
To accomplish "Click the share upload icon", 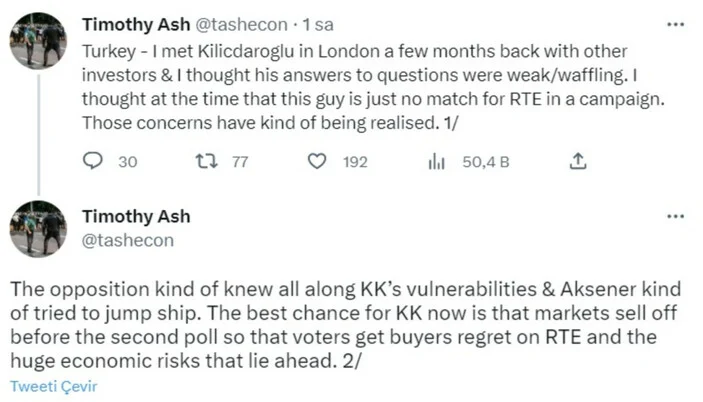I will [577, 162].
